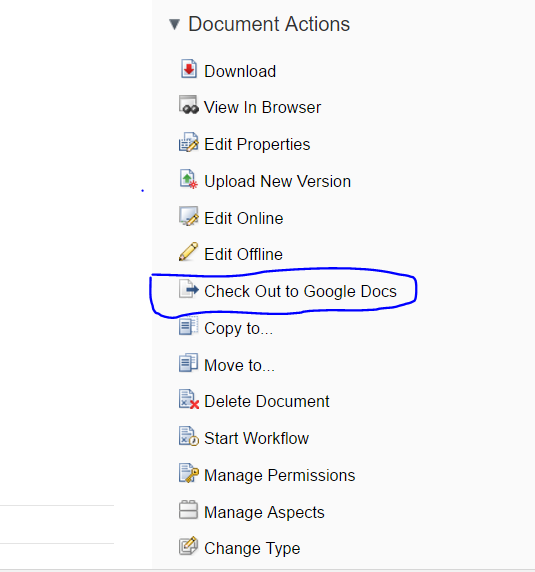This screenshot has height=572, width=535.
Task: Click the View In Browser binoculars icon
Action: click(189, 105)
